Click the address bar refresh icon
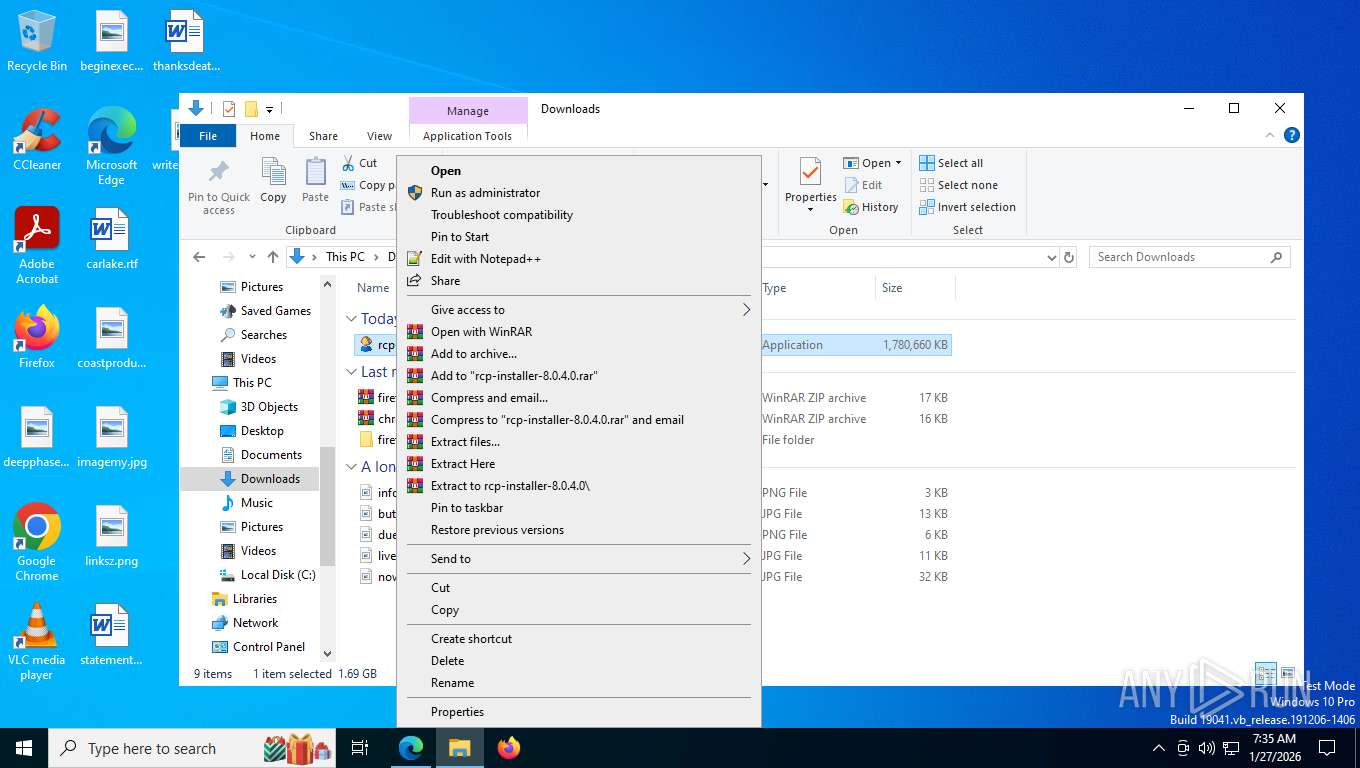Image resolution: width=1360 pixels, height=768 pixels. click(1069, 257)
